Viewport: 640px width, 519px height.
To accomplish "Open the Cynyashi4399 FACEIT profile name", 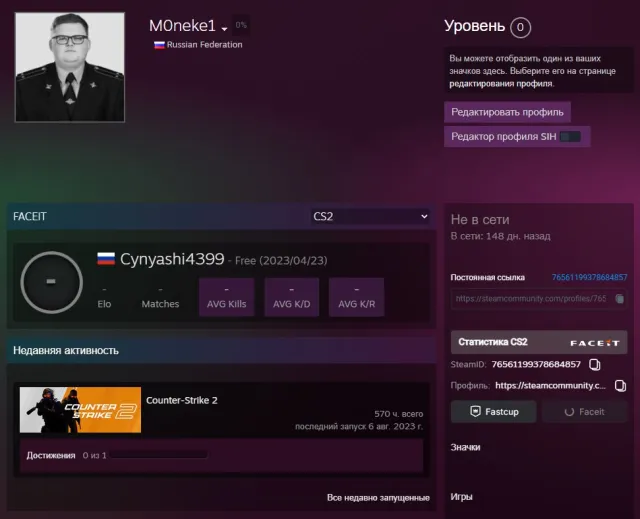I will 172,259.
